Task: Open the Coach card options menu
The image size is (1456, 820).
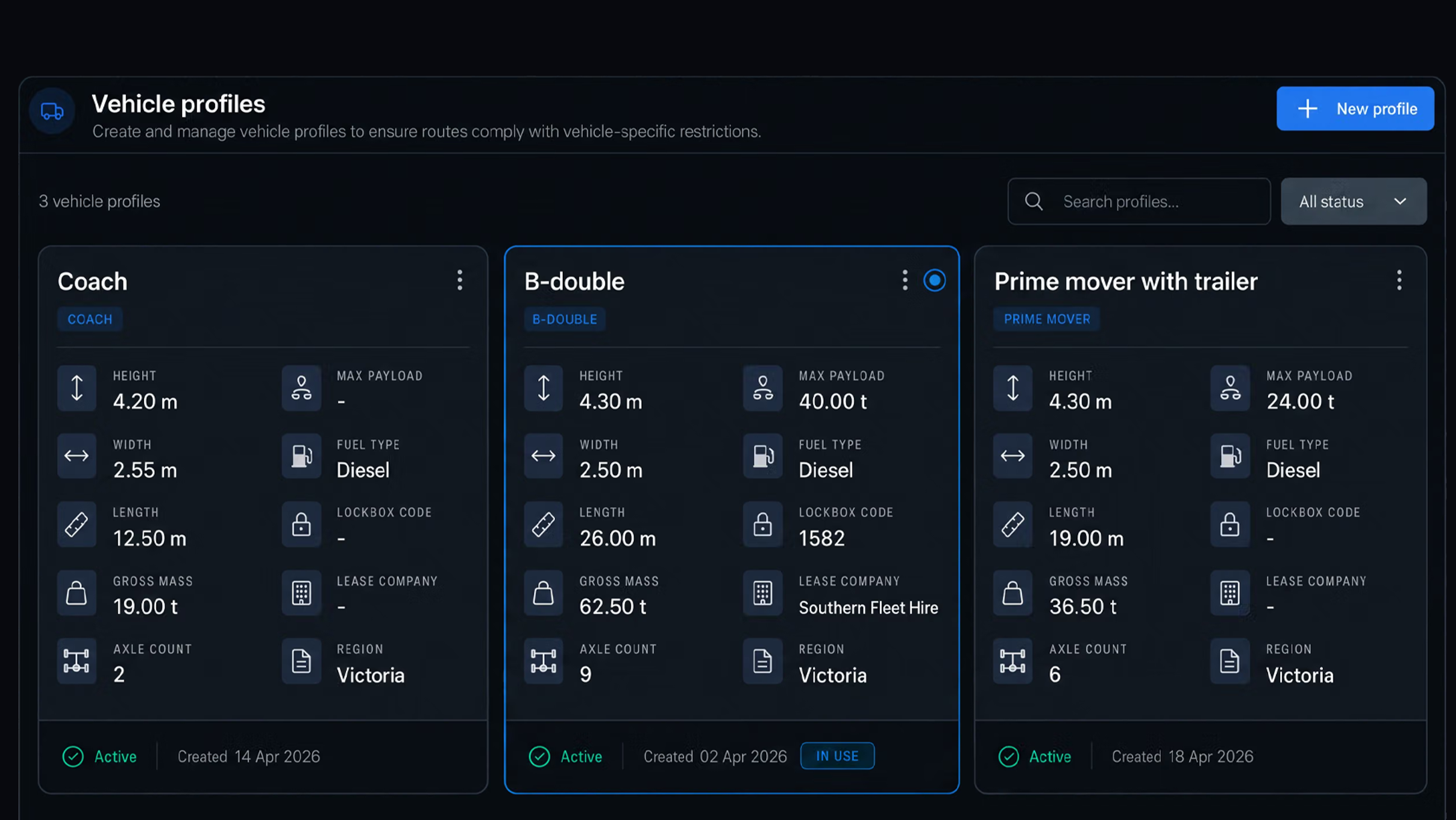Action: click(x=460, y=280)
